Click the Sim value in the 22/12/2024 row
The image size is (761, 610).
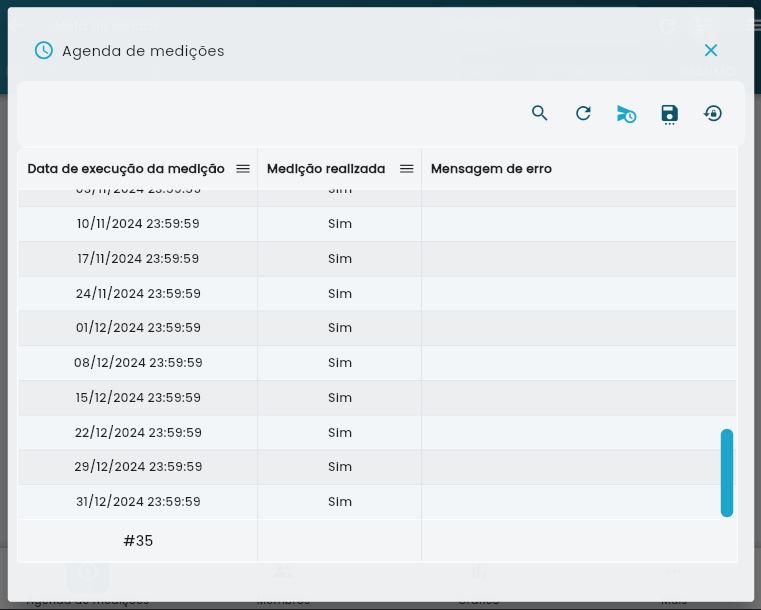[340, 432]
